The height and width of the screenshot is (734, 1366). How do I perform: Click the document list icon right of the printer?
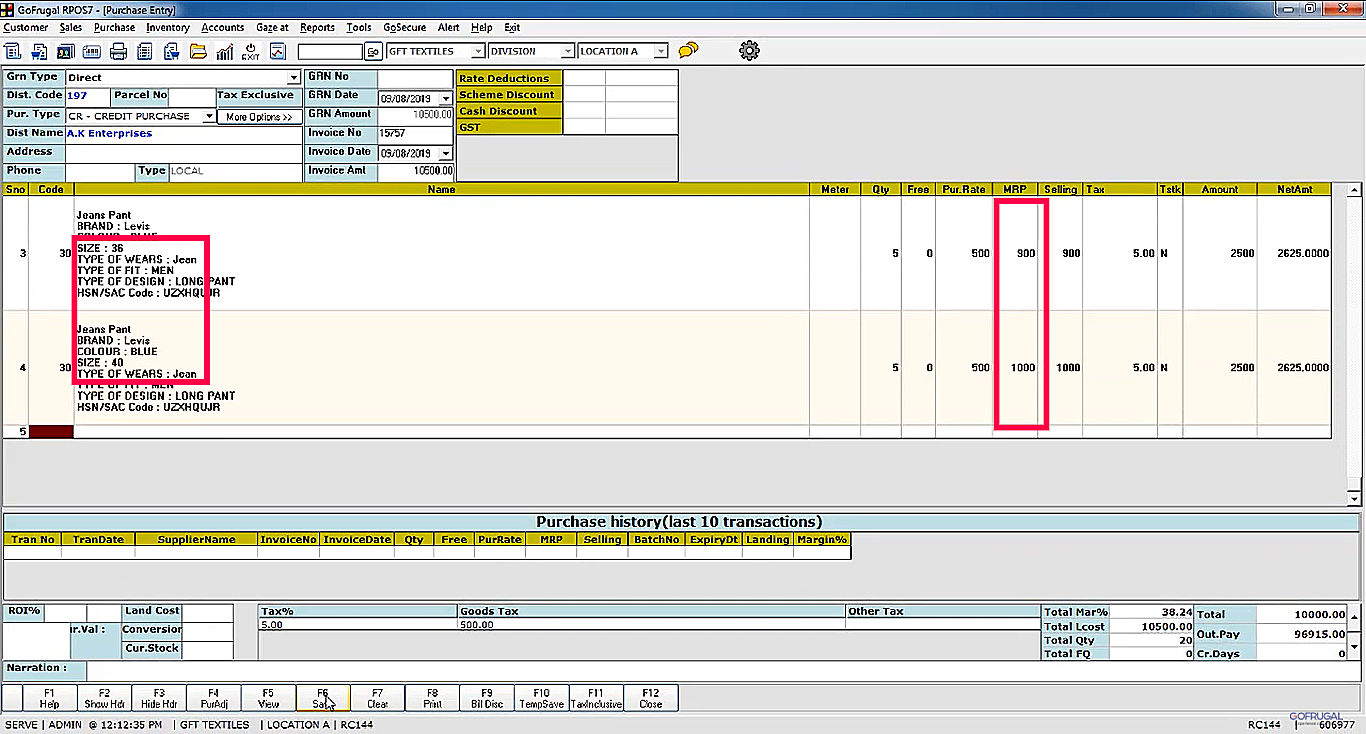coord(144,51)
